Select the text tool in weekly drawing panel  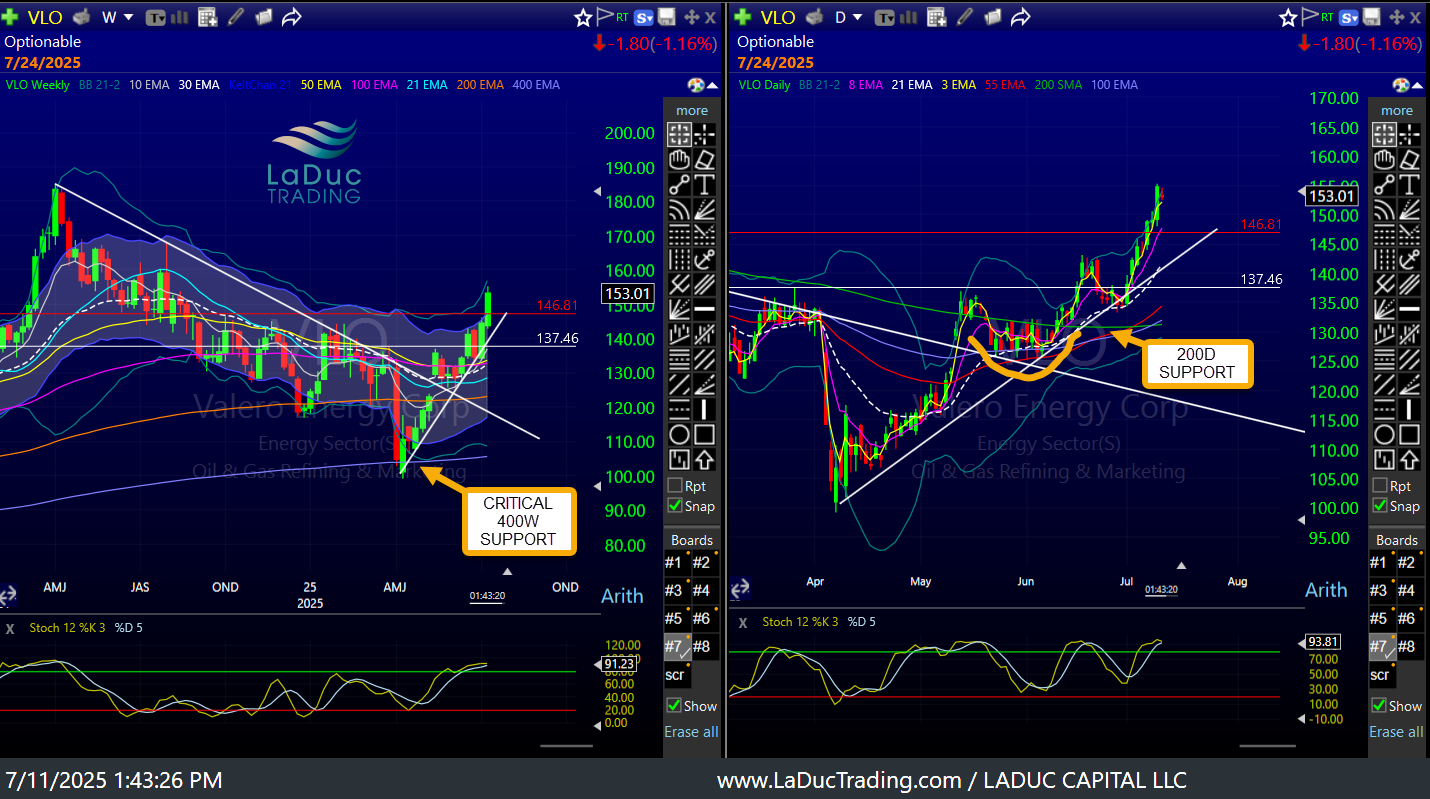pos(704,184)
